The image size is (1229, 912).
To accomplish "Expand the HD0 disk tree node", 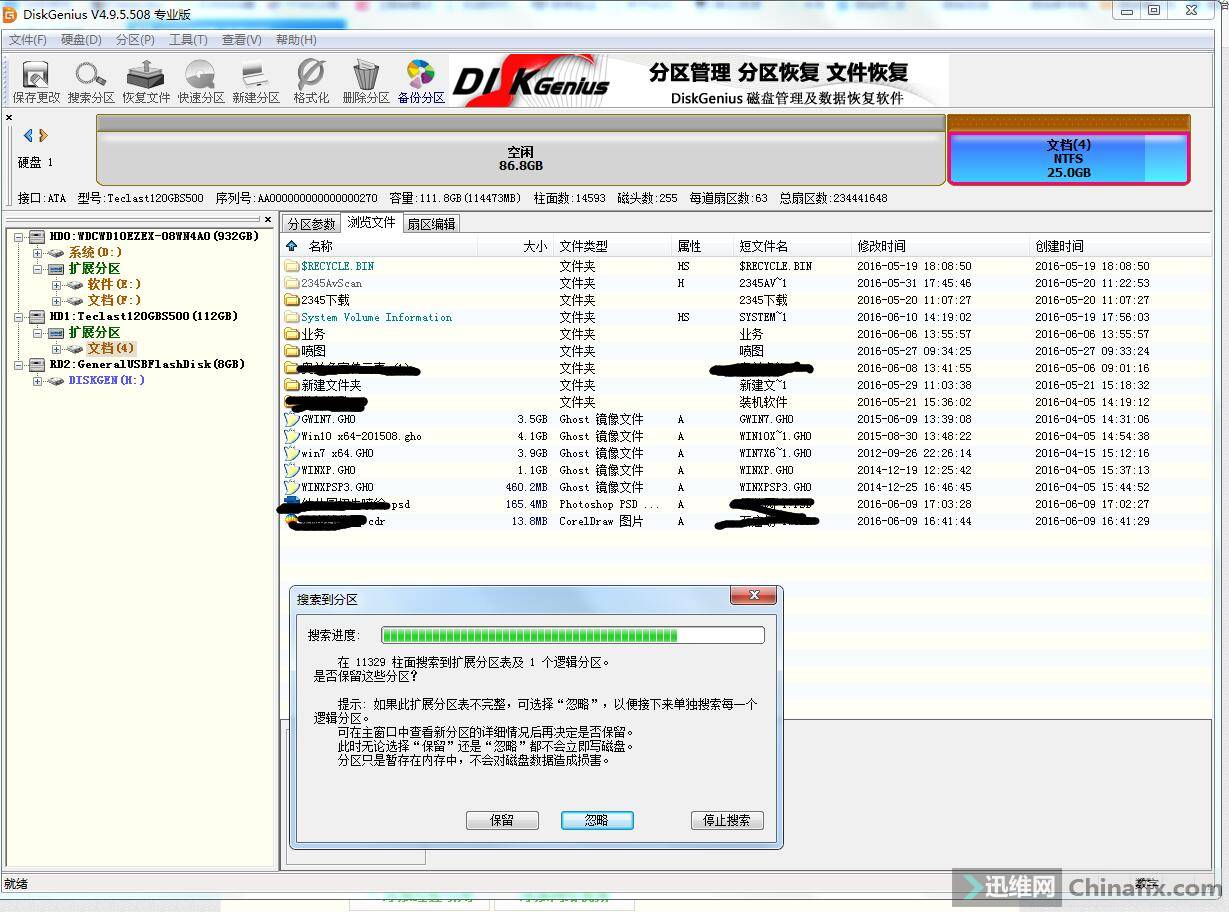I will click(20, 236).
